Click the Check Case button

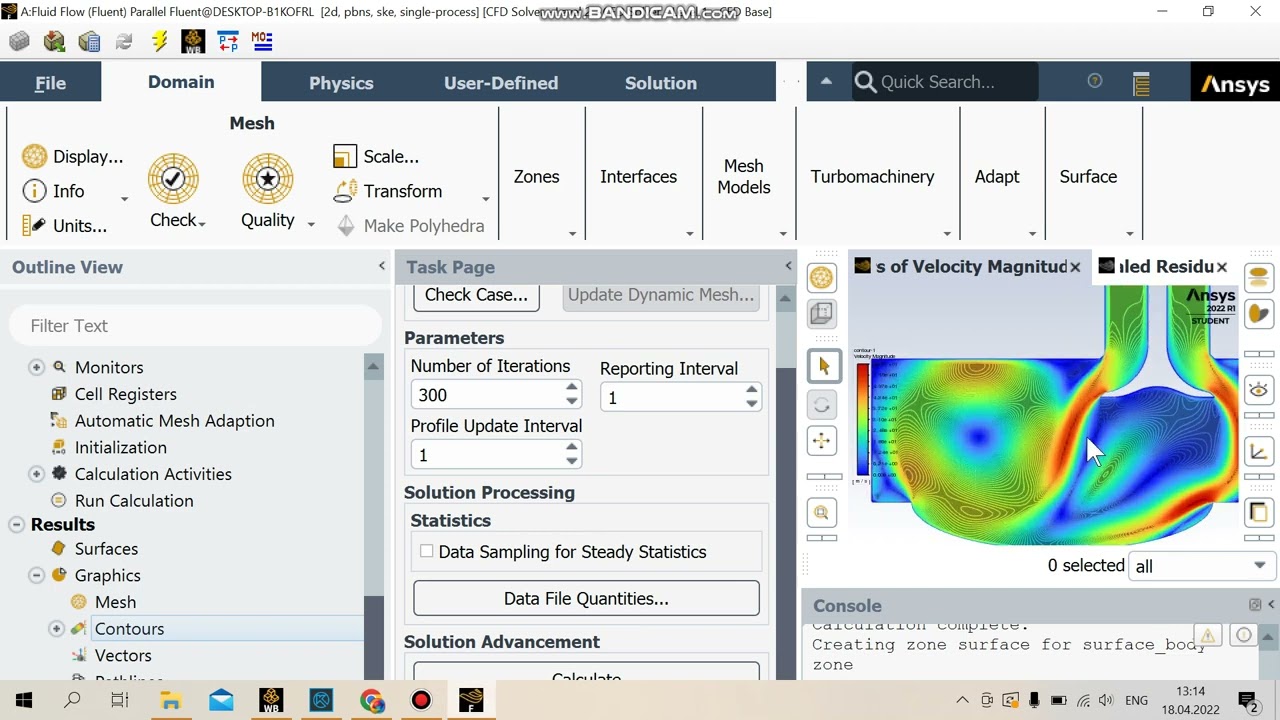tap(476, 295)
